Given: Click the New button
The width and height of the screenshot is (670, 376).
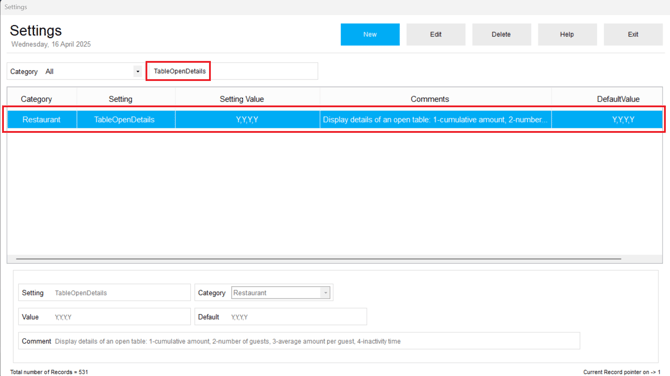Looking at the screenshot, I should 370,34.
